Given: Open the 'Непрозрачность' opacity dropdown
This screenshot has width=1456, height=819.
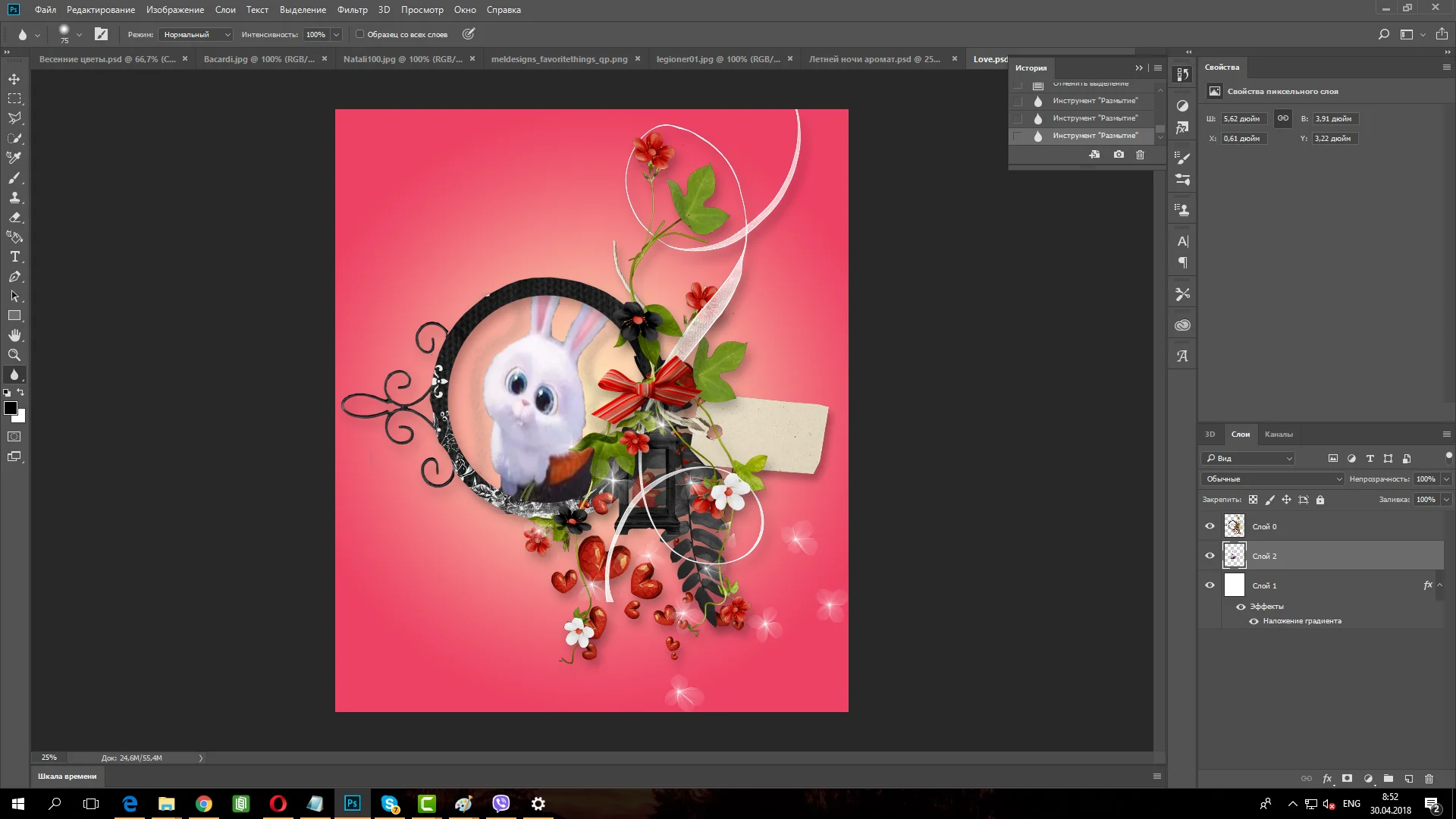Looking at the screenshot, I should click(1445, 479).
